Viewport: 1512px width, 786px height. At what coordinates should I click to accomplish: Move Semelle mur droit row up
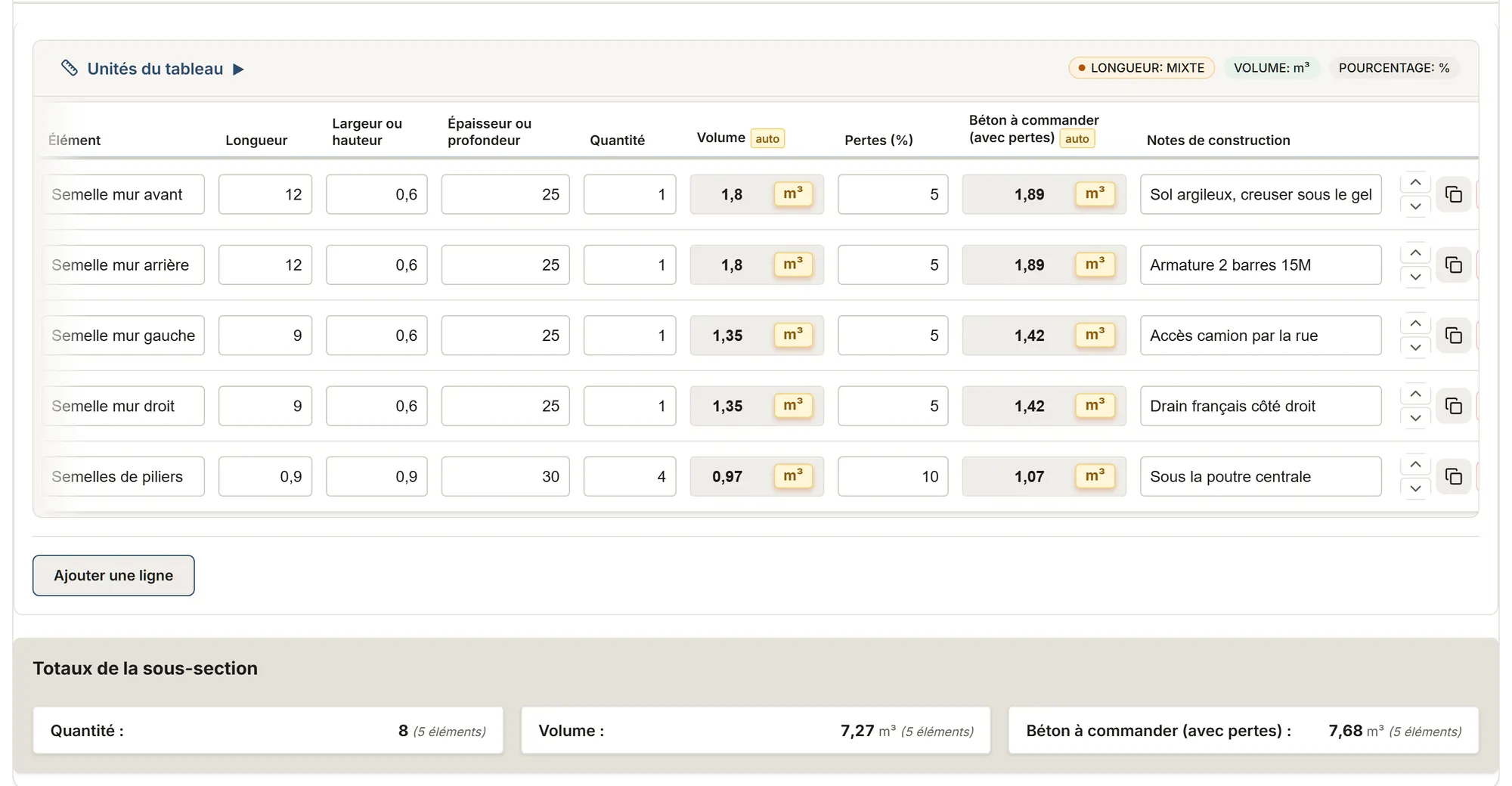(x=1415, y=394)
